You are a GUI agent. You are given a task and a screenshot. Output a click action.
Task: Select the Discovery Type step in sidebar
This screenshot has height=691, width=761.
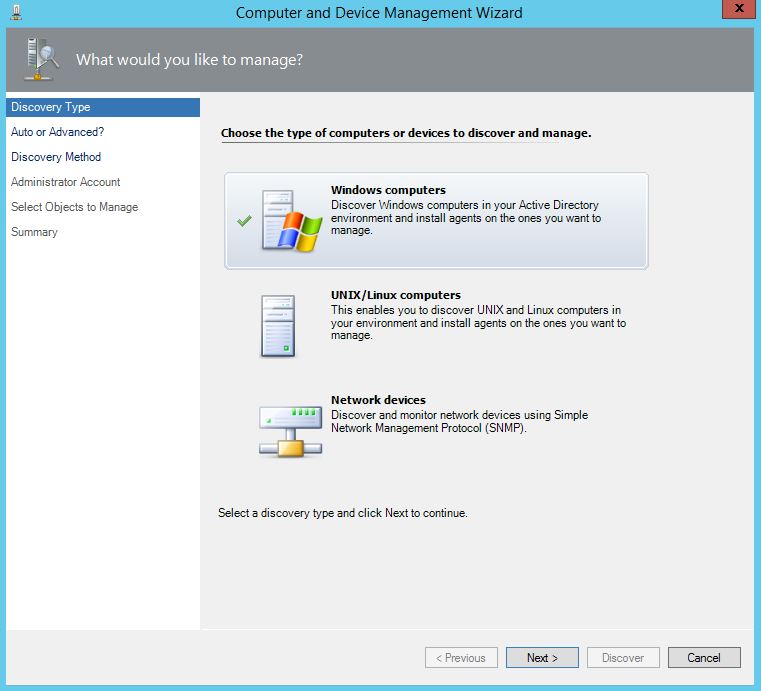[51, 107]
